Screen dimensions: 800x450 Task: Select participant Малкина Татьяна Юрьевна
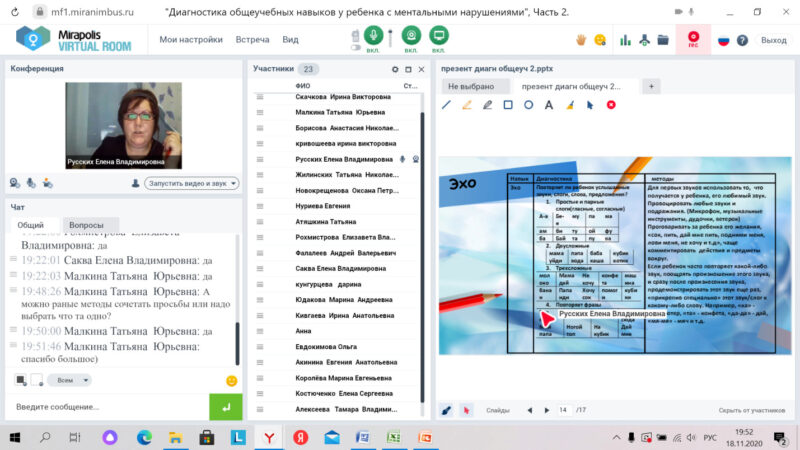pos(340,112)
